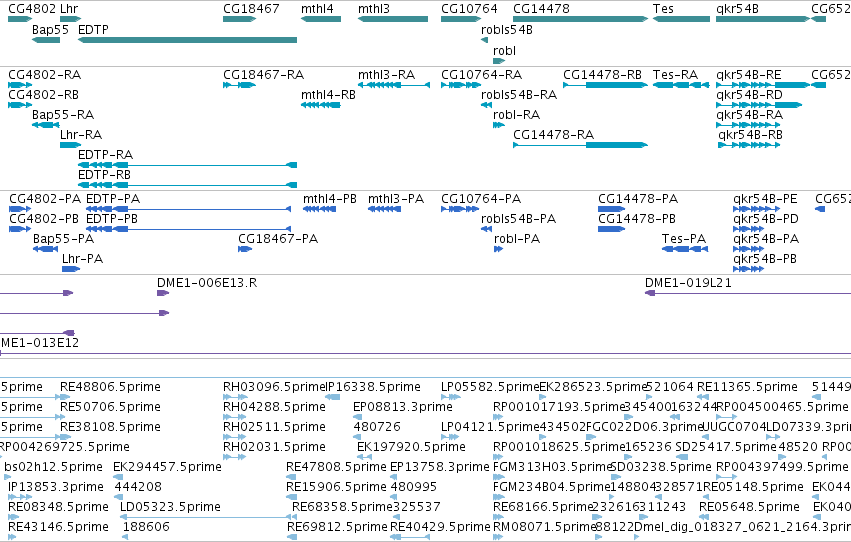
Task: Click the mthl4-PB protein label
Action: point(330,199)
